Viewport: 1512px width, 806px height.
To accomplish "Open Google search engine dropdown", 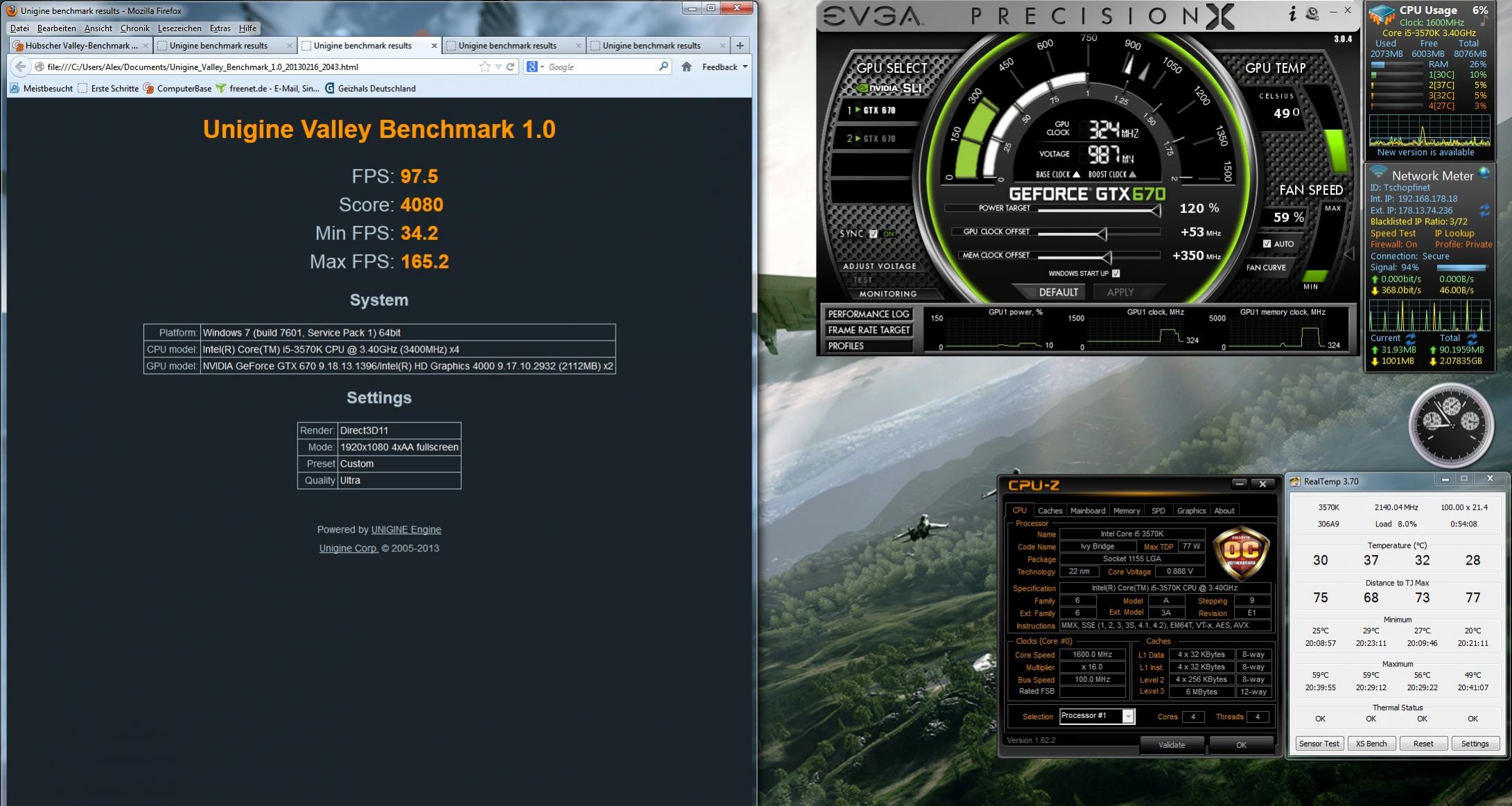I will click(535, 67).
